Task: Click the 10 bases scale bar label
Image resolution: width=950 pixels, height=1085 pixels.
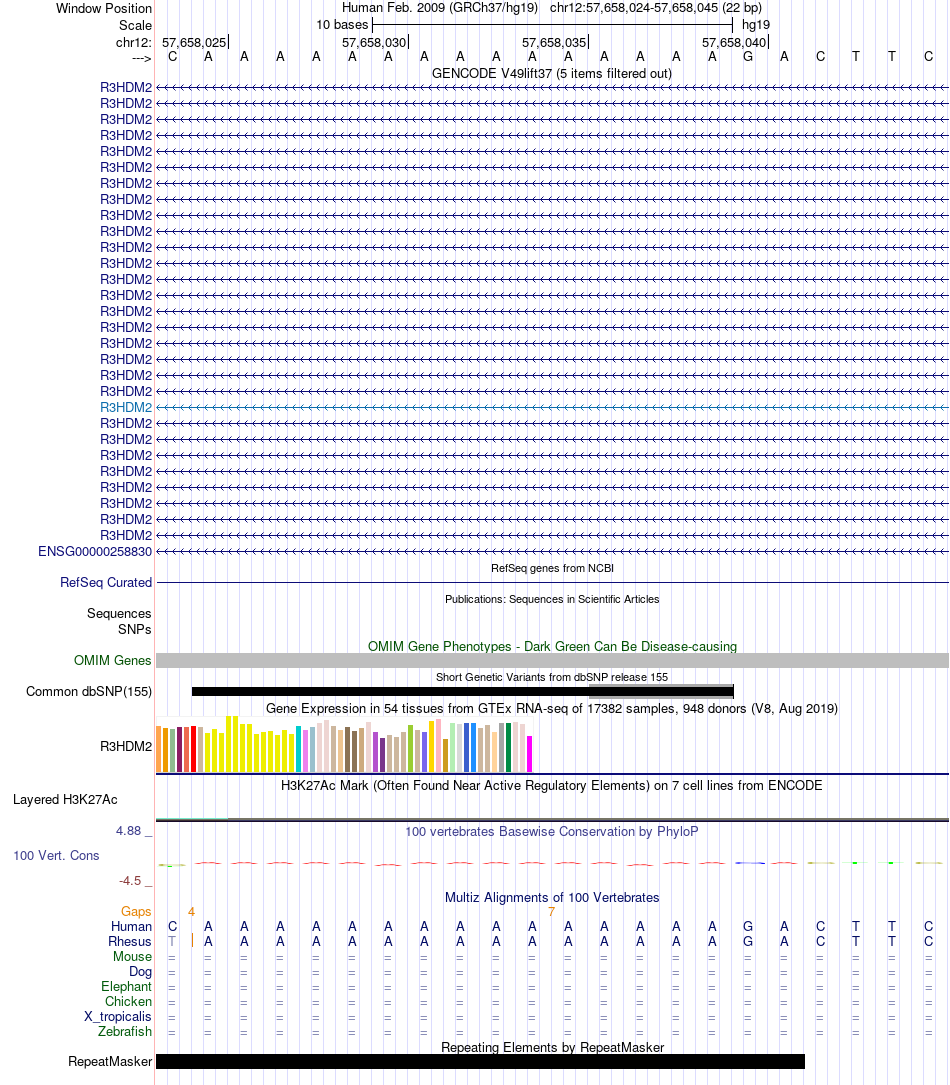Action: click(x=342, y=25)
